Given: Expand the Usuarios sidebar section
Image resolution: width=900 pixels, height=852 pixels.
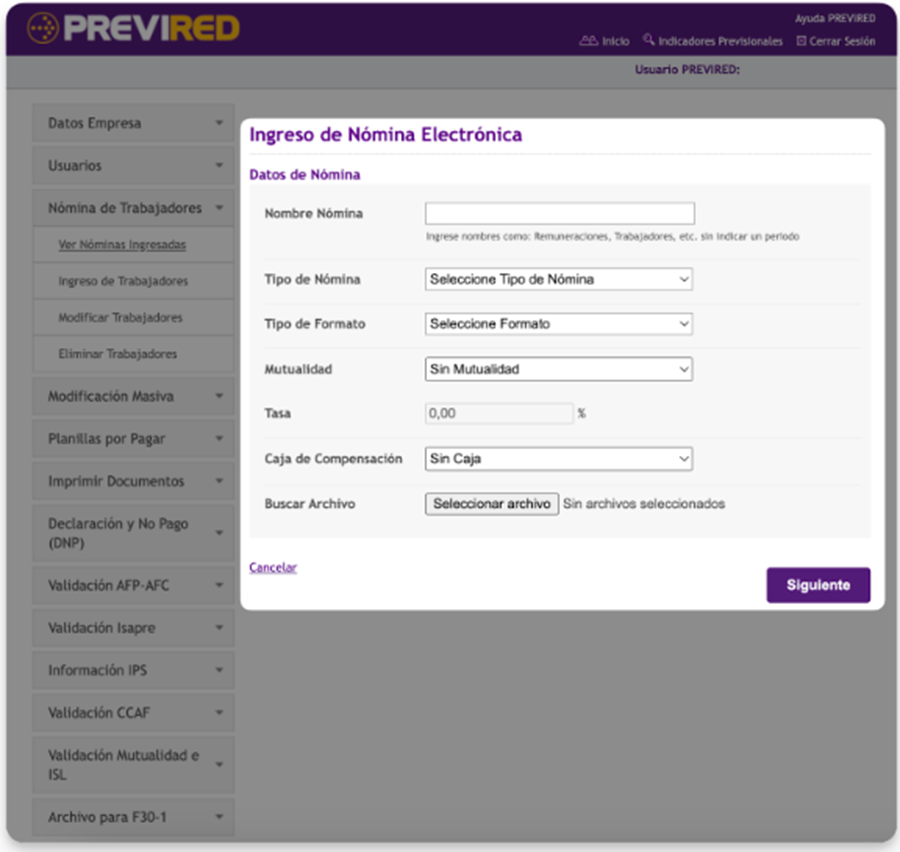Looking at the screenshot, I should pos(133,166).
